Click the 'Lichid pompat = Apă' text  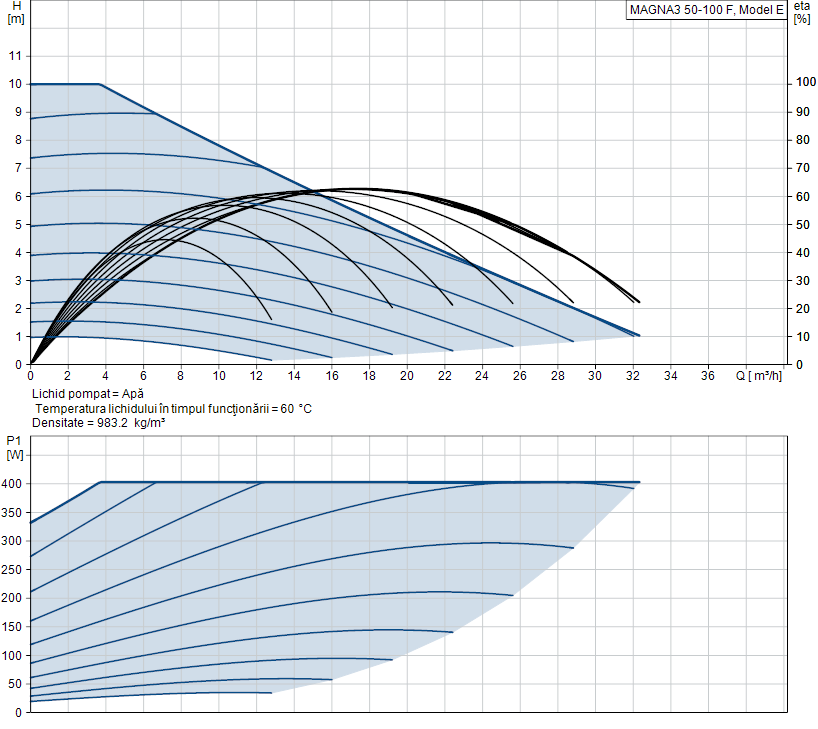(88, 393)
